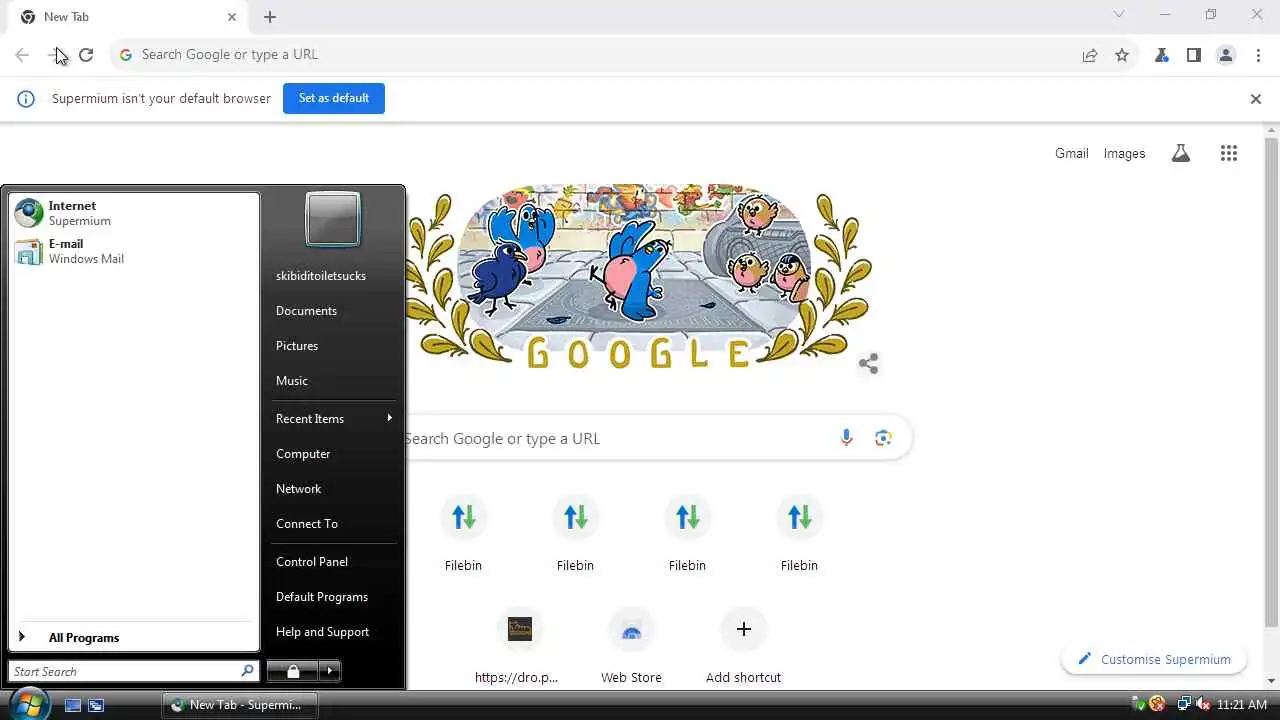Dismiss the default browser infobar
Viewport: 1280px width, 720px height.
coord(1256,98)
